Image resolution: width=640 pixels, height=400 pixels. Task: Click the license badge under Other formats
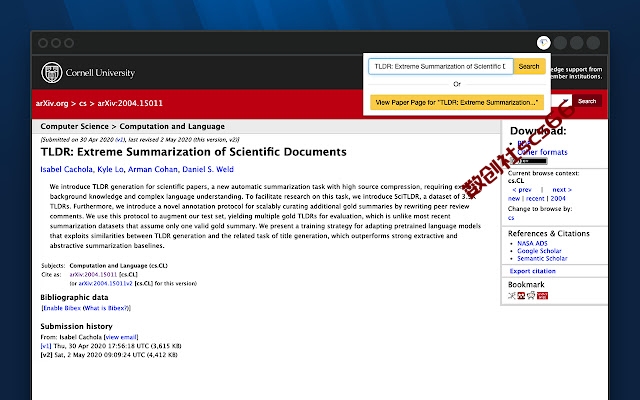pos(529,161)
